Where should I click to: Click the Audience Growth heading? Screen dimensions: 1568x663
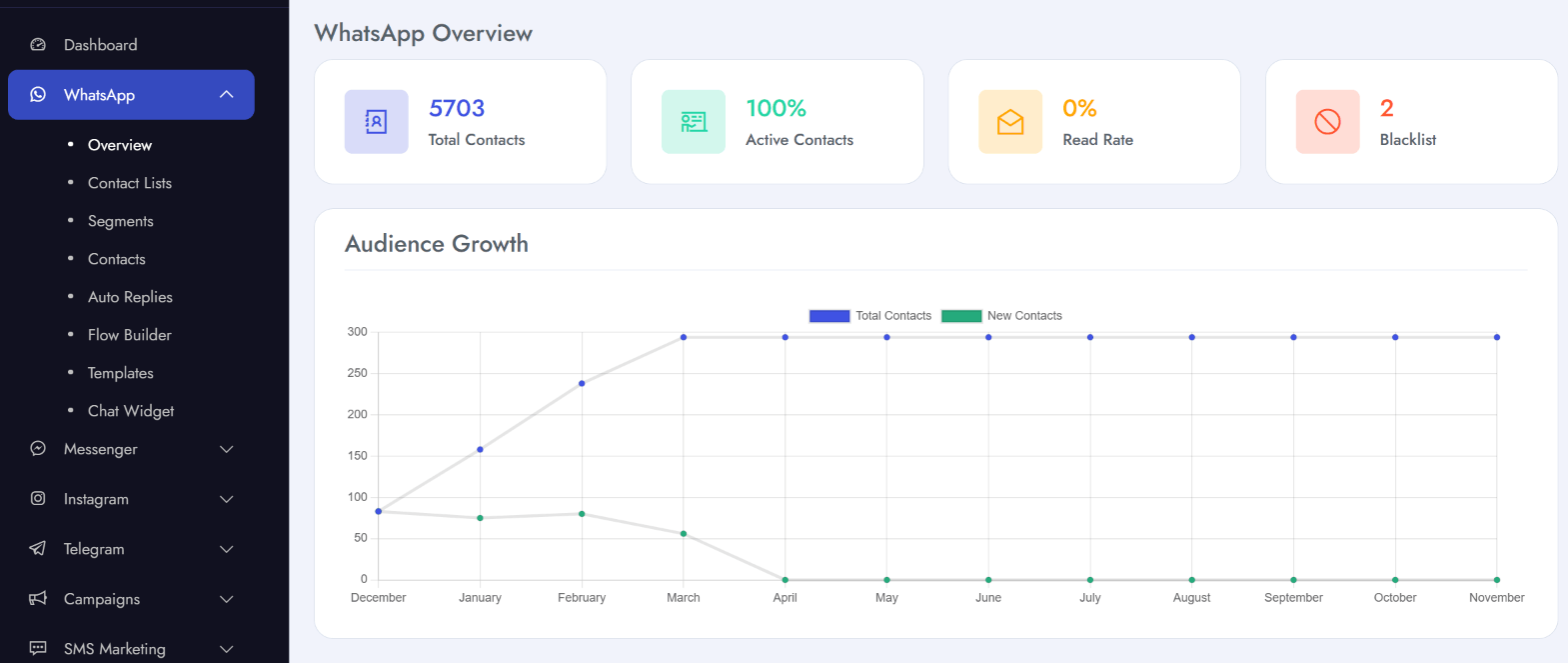point(437,244)
